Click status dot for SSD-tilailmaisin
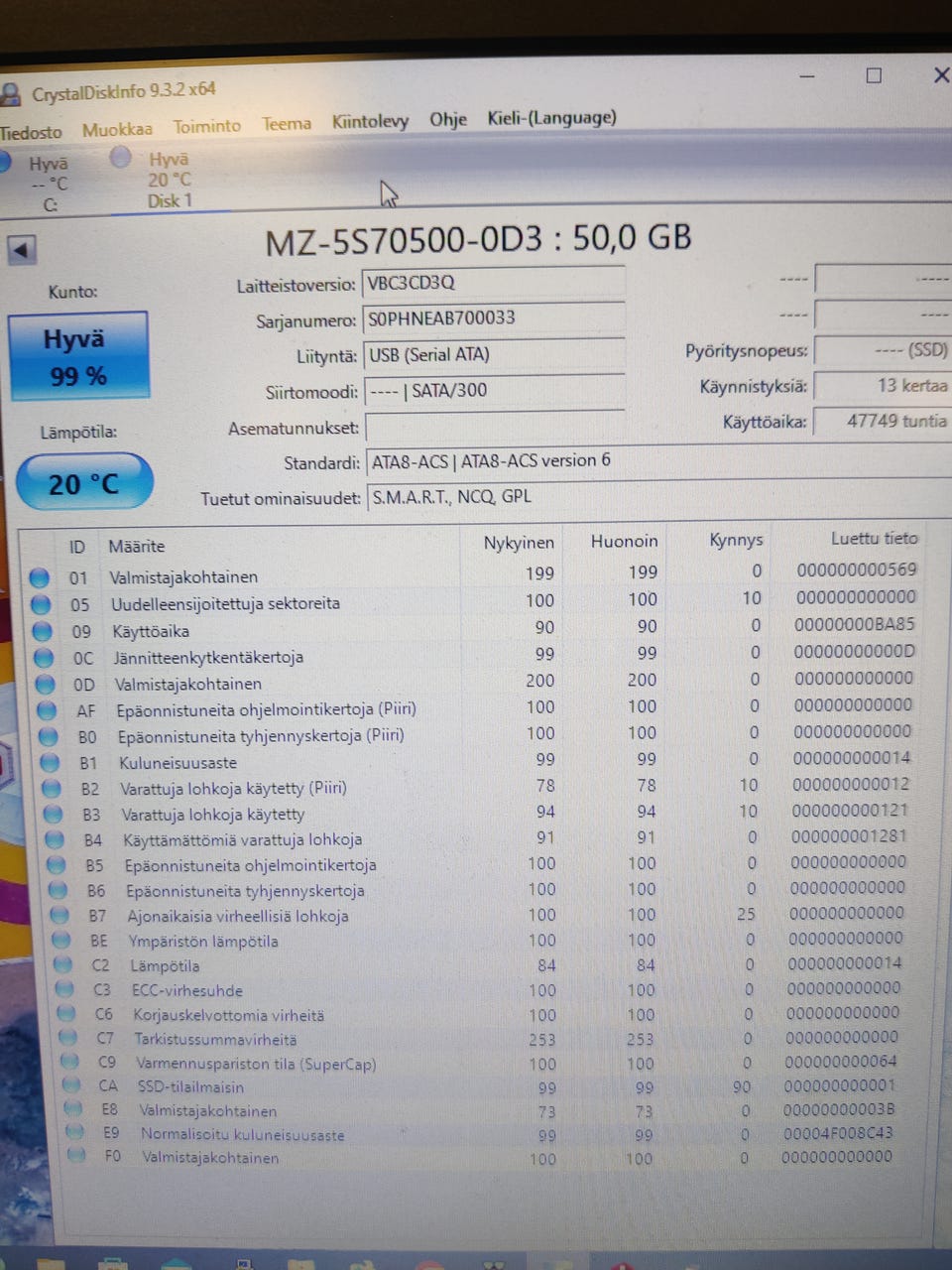Screen dimensions: 952x1270 tap(72, 1086)
